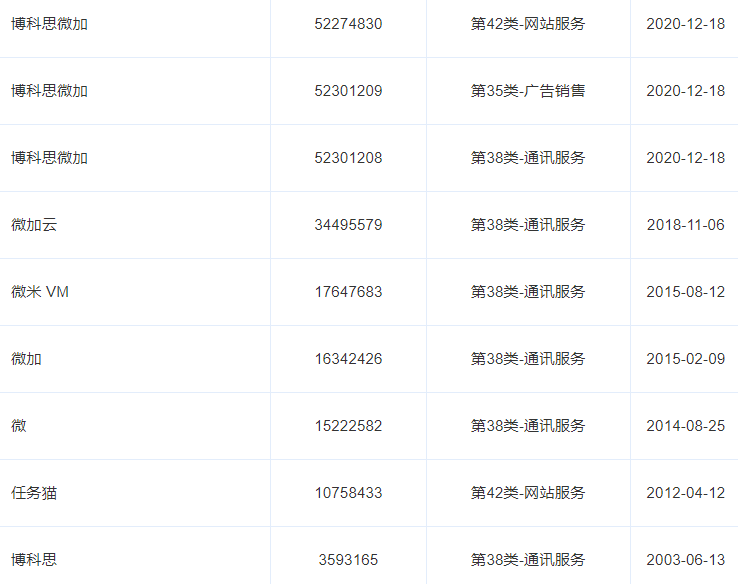The width and height of the screenshot is (738, 584).
Task: Click 第38类-通讯服务 in the 52301208 row
Action: click(528, 158)
